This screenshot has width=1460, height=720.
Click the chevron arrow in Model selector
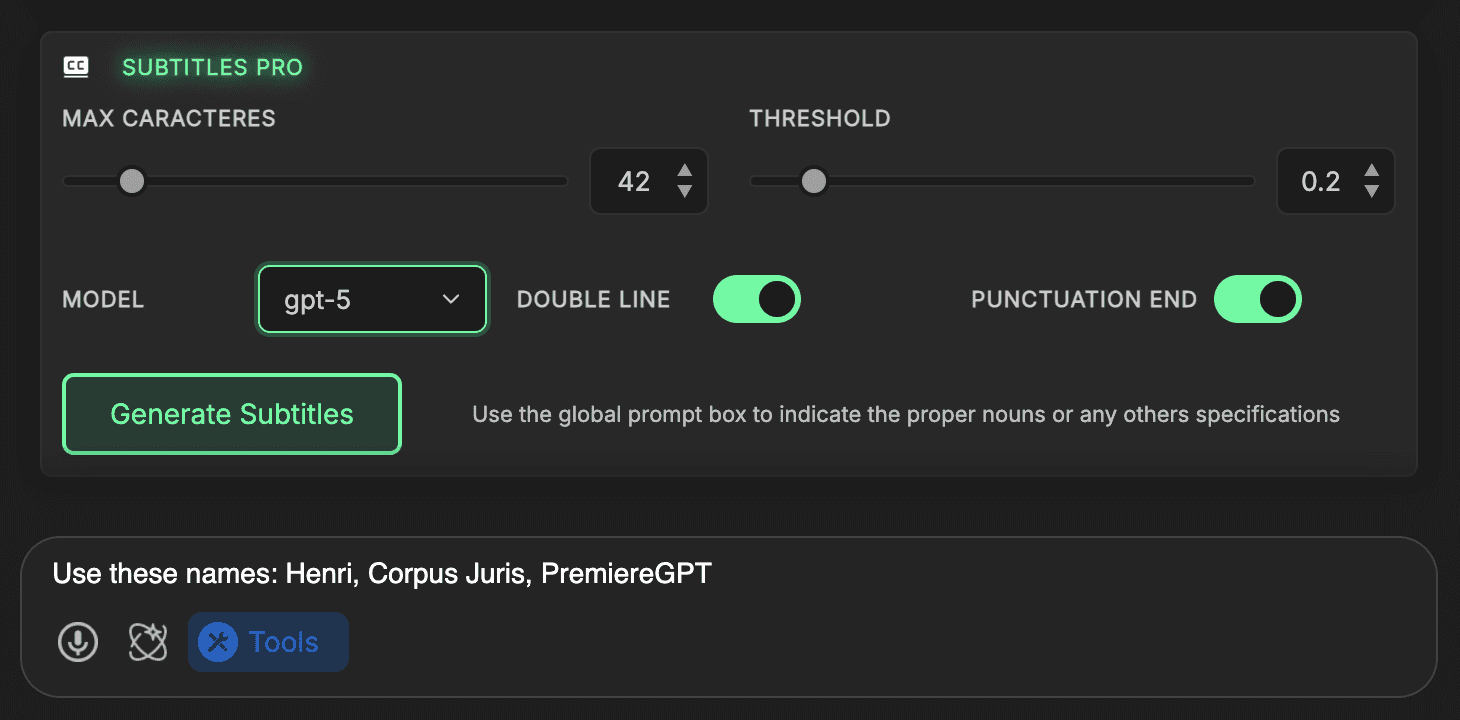451,299
